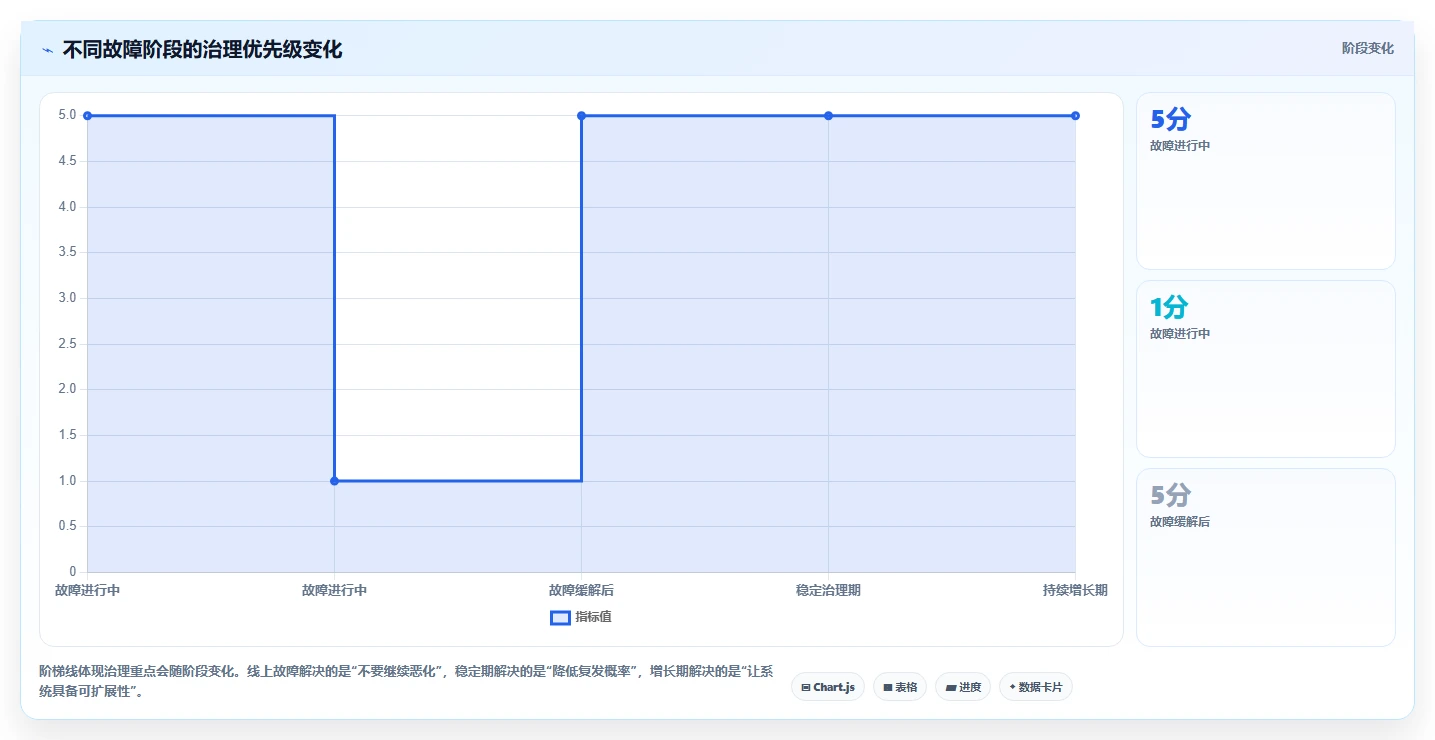Open the gray 5分 故障缓解后 card
Image resolution: width=1435 pixels, height=740 pixels.
pos(1265,557)
